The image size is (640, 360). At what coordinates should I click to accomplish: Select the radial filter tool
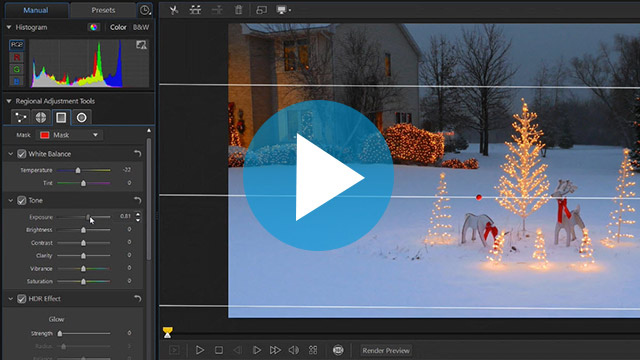pyautogui.click(x=82, y=118)
